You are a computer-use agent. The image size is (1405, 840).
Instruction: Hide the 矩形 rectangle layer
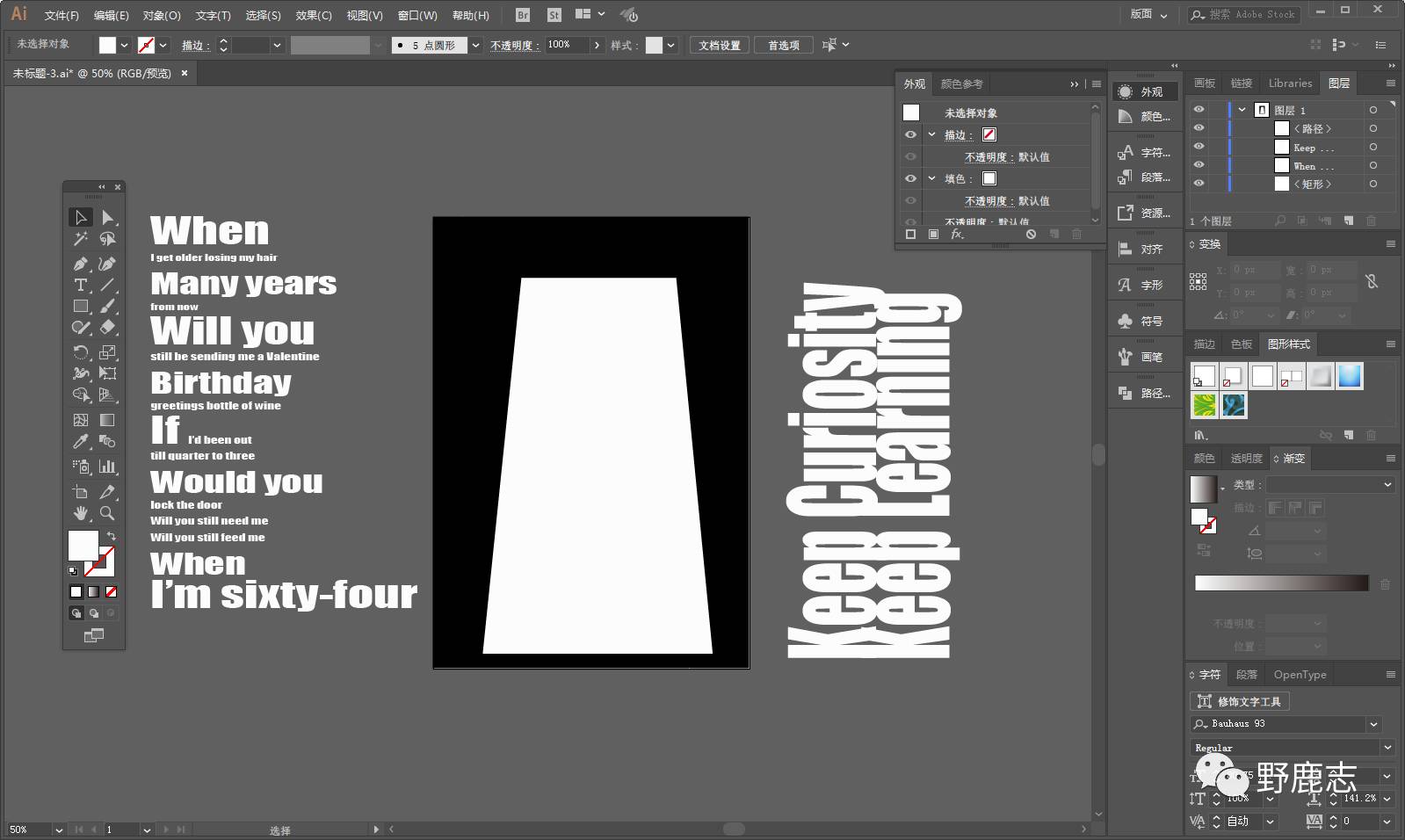coord(1199,184)
